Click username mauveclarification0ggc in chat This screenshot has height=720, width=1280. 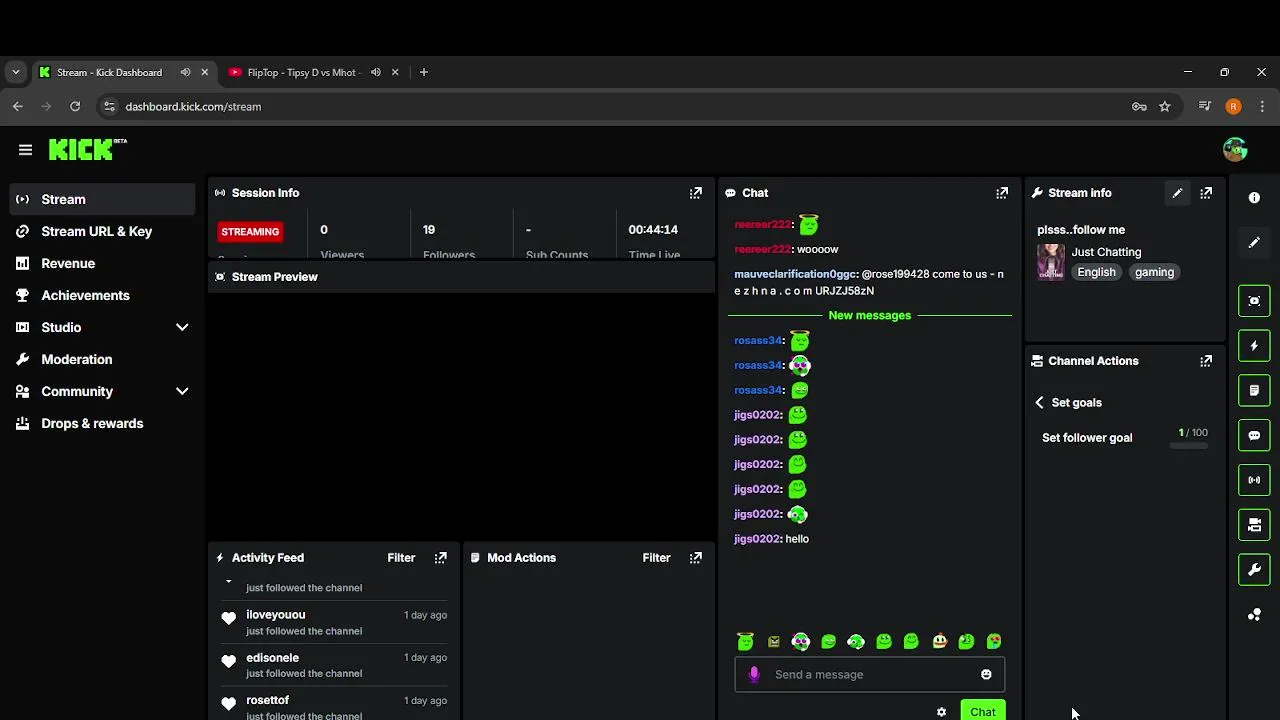point(795,274)
